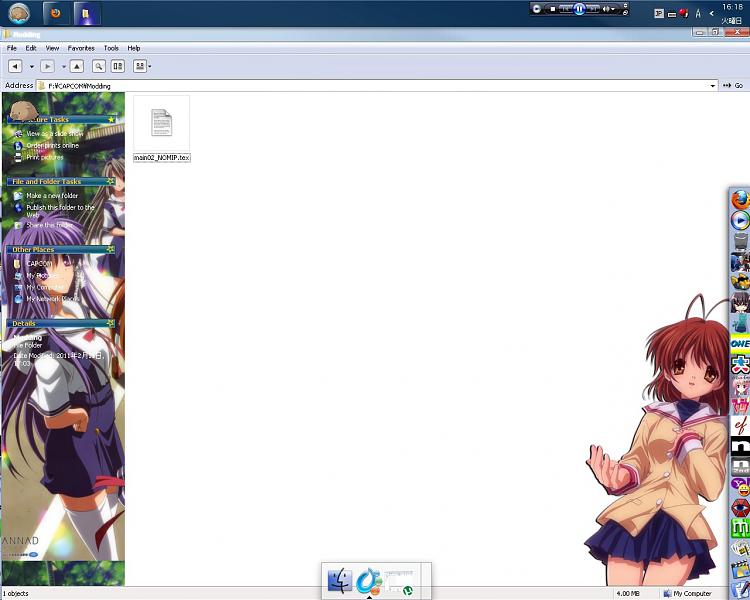Switch to Firefox taskbar button
The height and width of the screenshot is (600, 750).
pyautogui.click(x=55, y=13)
